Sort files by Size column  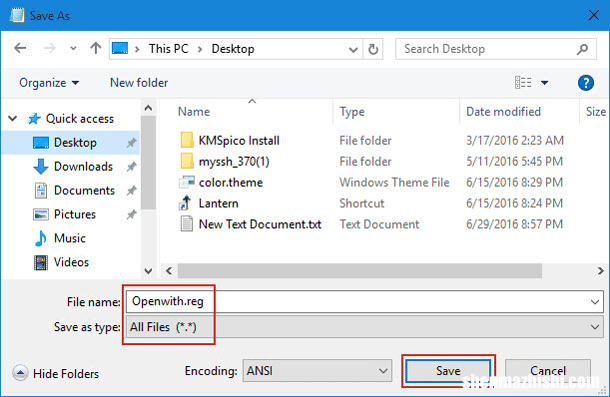coord(596,112)
